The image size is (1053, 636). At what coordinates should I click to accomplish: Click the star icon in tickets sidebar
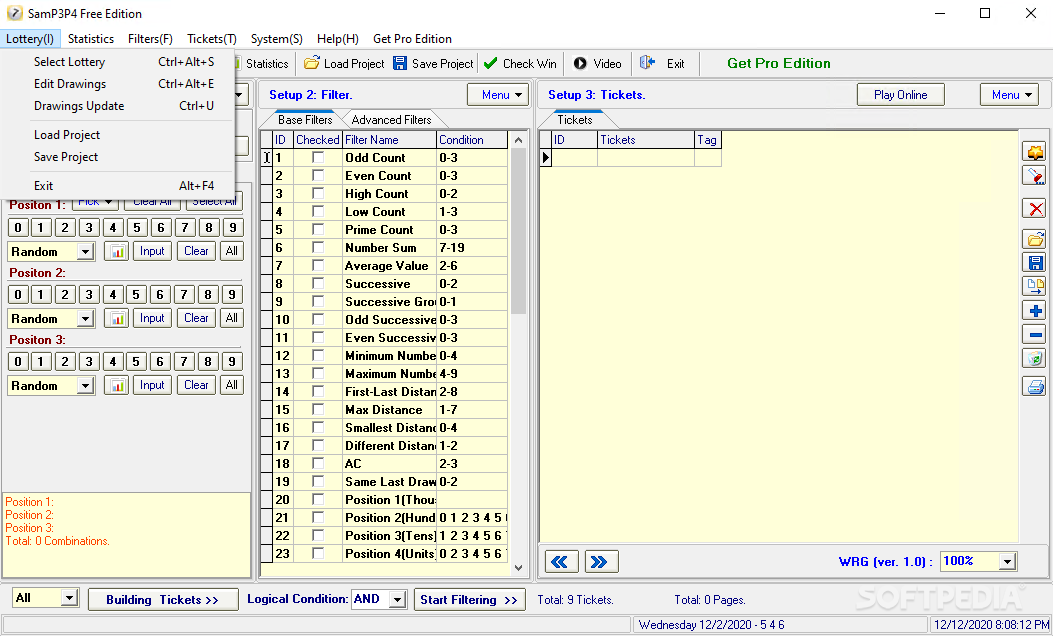[1035, 152]
